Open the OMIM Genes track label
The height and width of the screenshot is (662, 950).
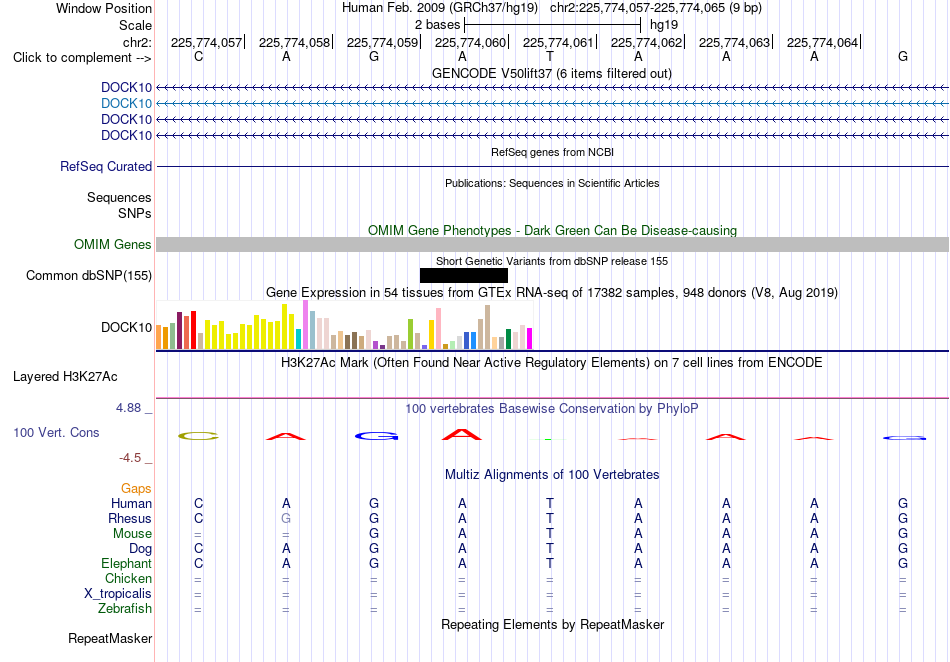click(113, 245)
